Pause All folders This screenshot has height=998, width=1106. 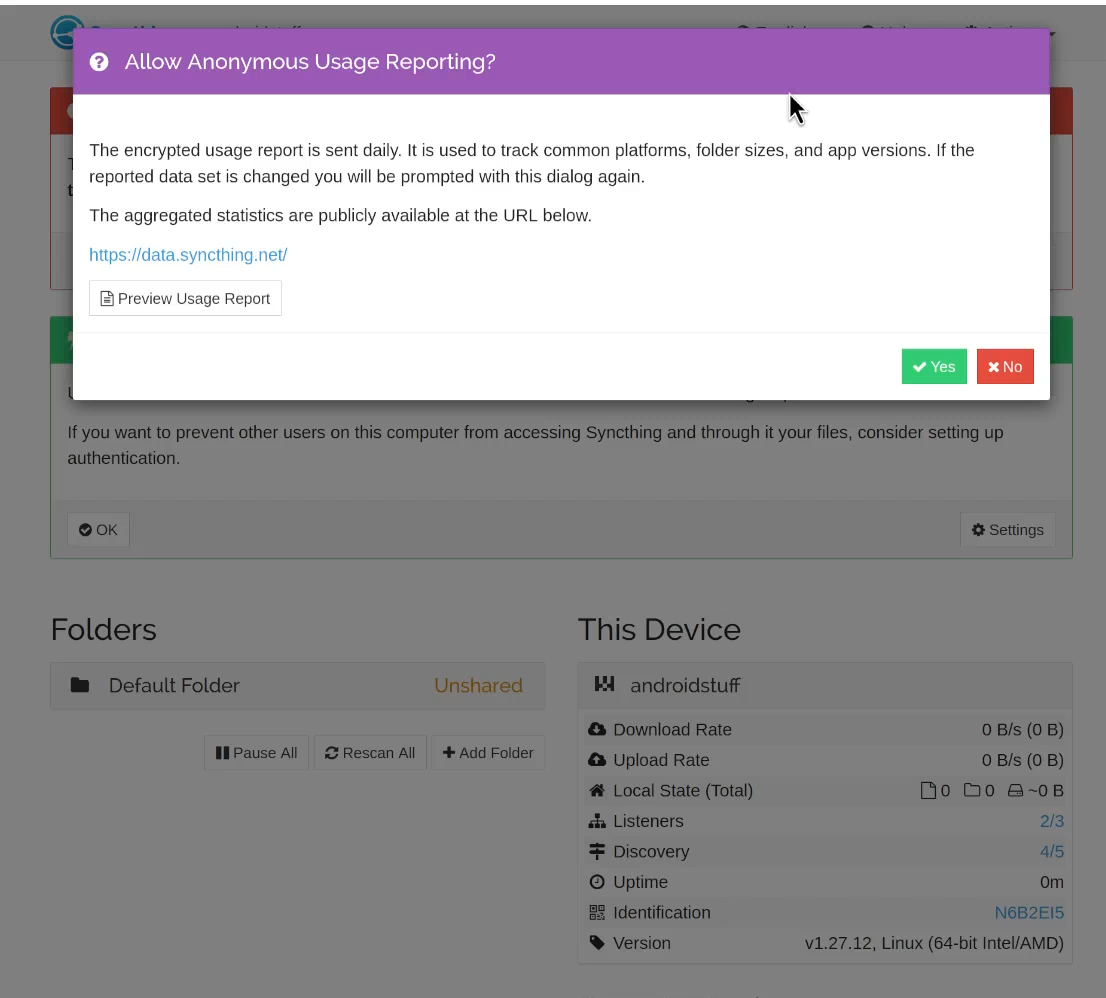257,753
